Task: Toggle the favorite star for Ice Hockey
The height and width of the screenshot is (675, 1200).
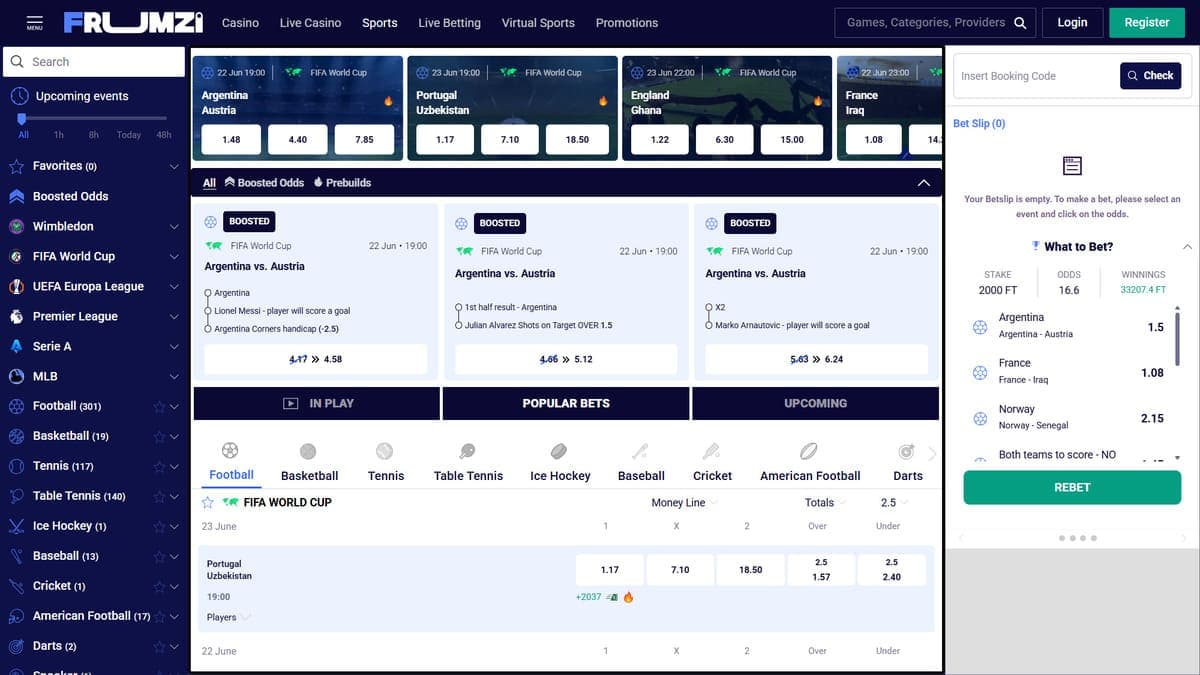Action: point(159,526)
